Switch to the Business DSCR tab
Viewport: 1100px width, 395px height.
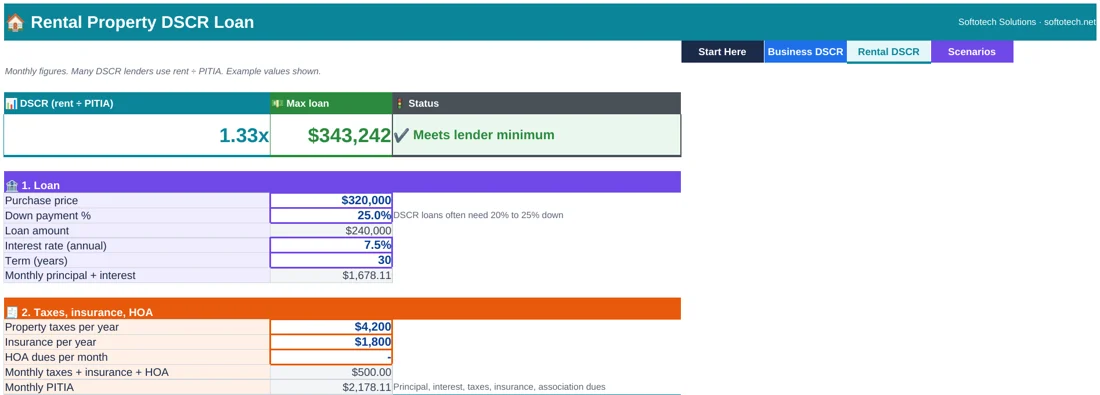pos(805,52)
